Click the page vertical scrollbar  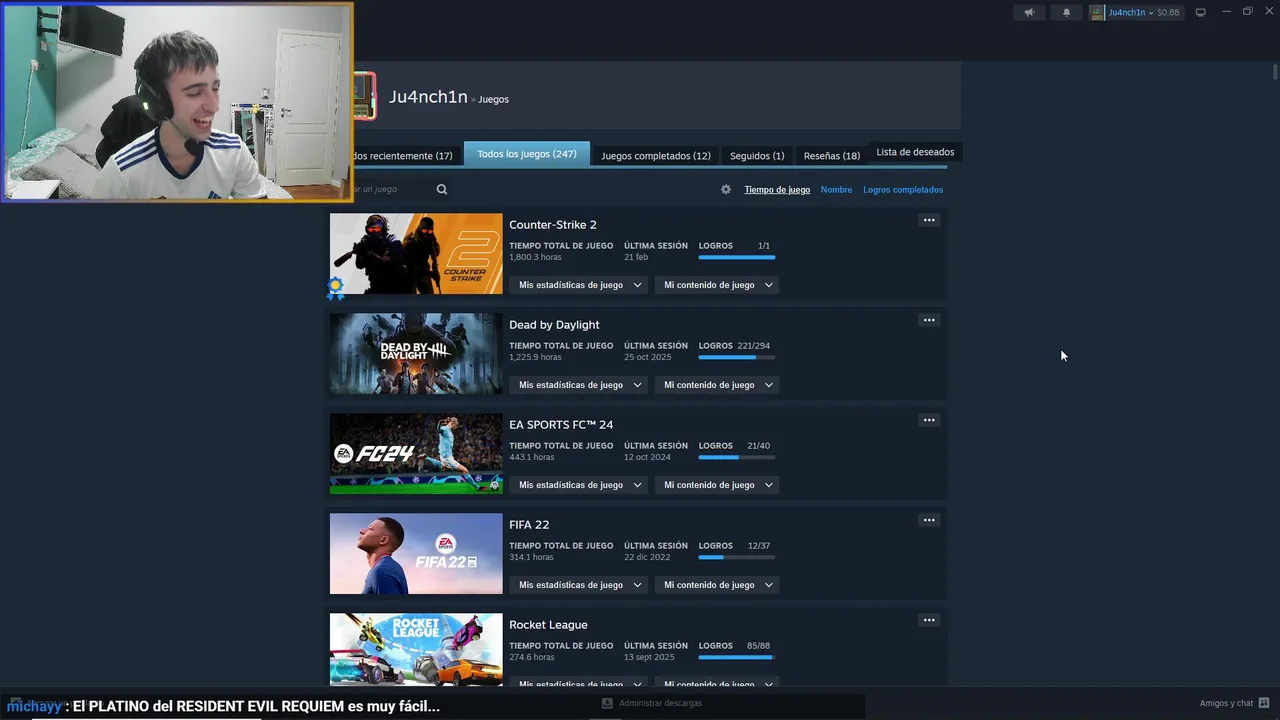tap(1275, 72)
